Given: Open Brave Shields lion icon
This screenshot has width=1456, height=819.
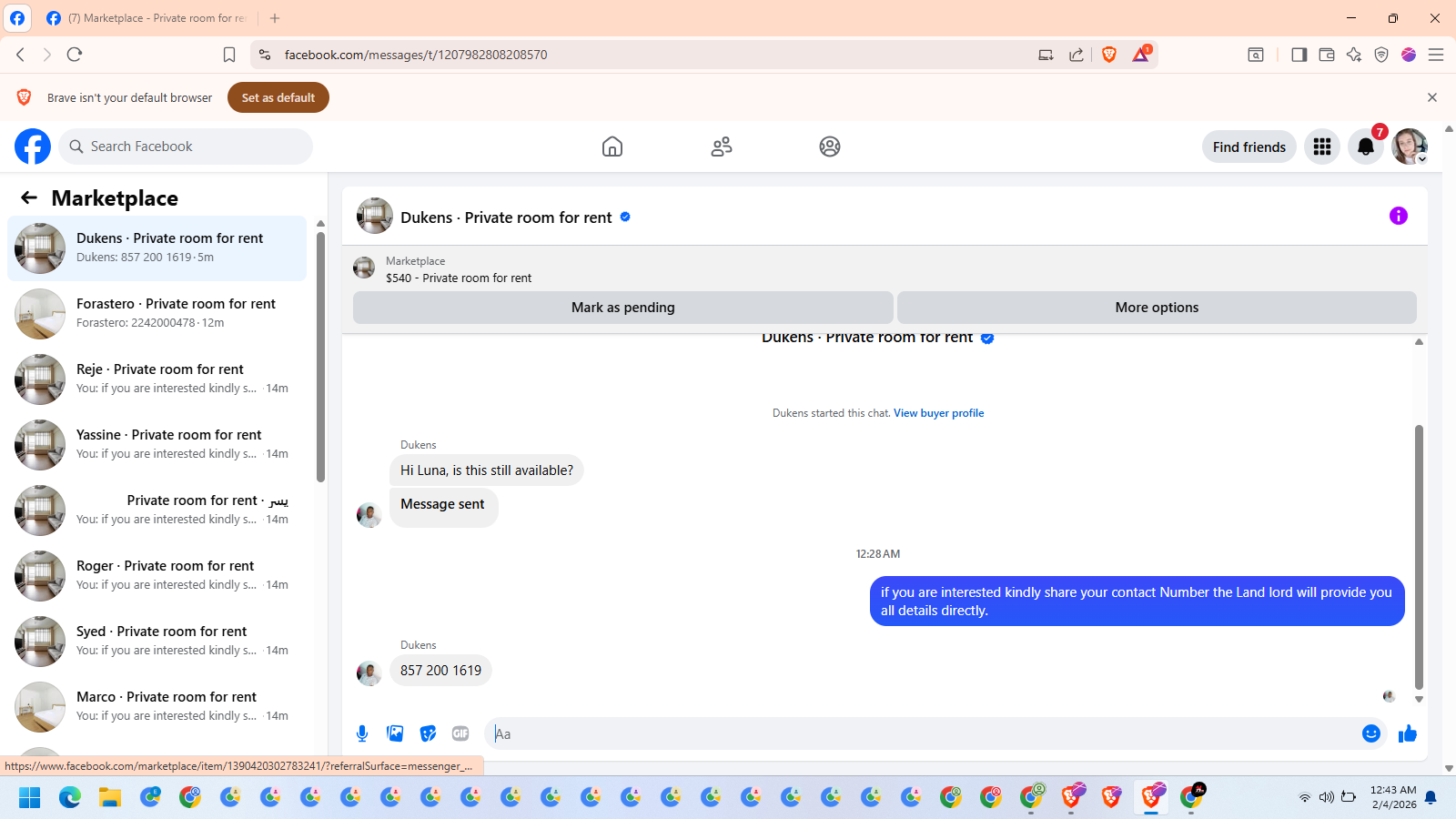Looking at the screenshot, I should coord(1109,55).
